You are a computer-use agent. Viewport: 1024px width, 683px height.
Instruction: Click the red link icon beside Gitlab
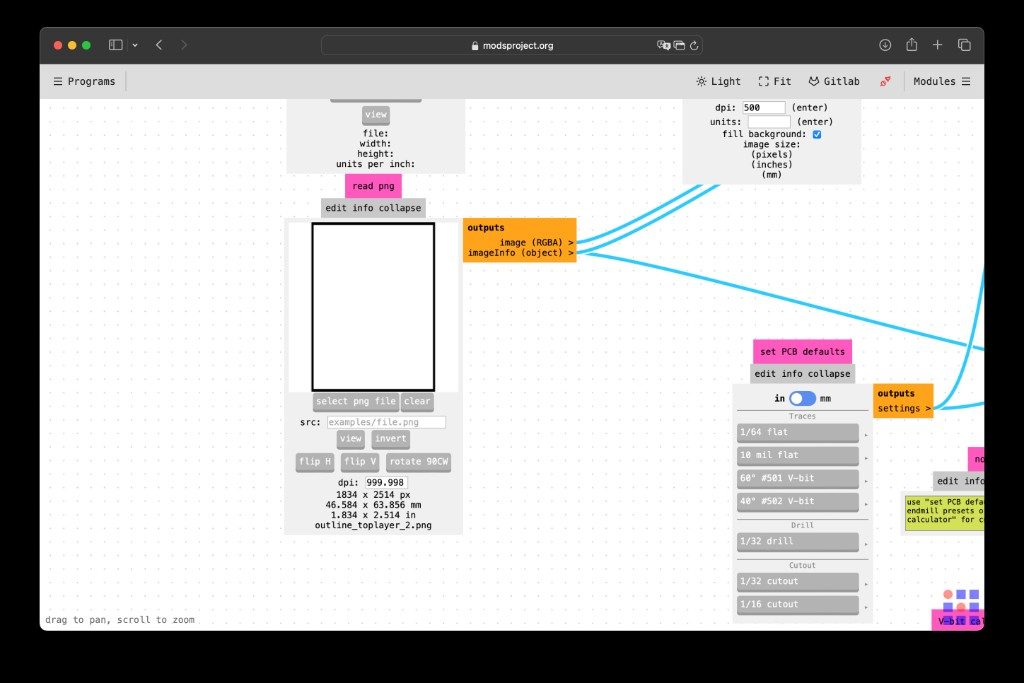(x=886, y=82)
